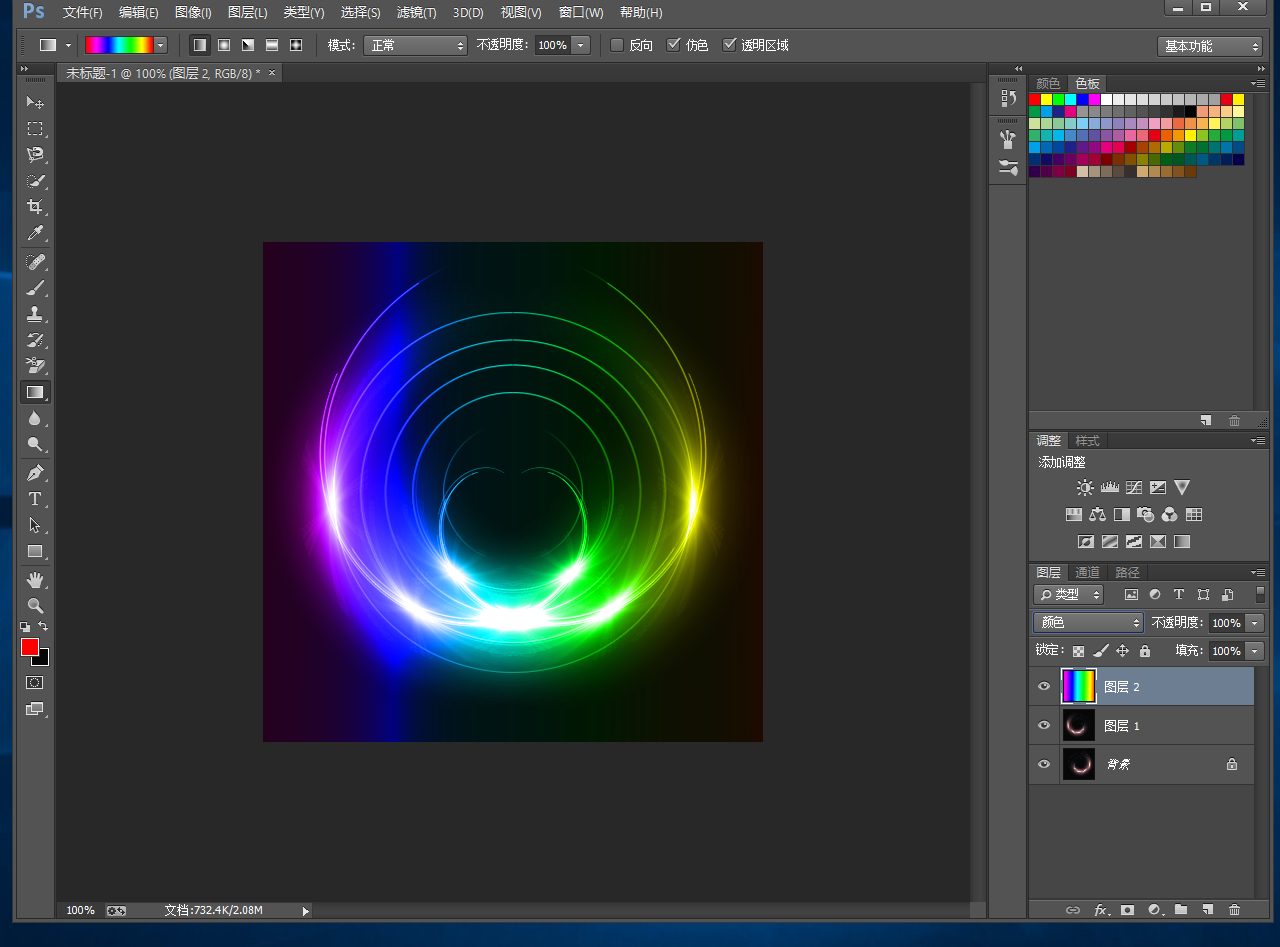
Task: Select the Rectangle shape tool
Action: click(x=35, y=551)
